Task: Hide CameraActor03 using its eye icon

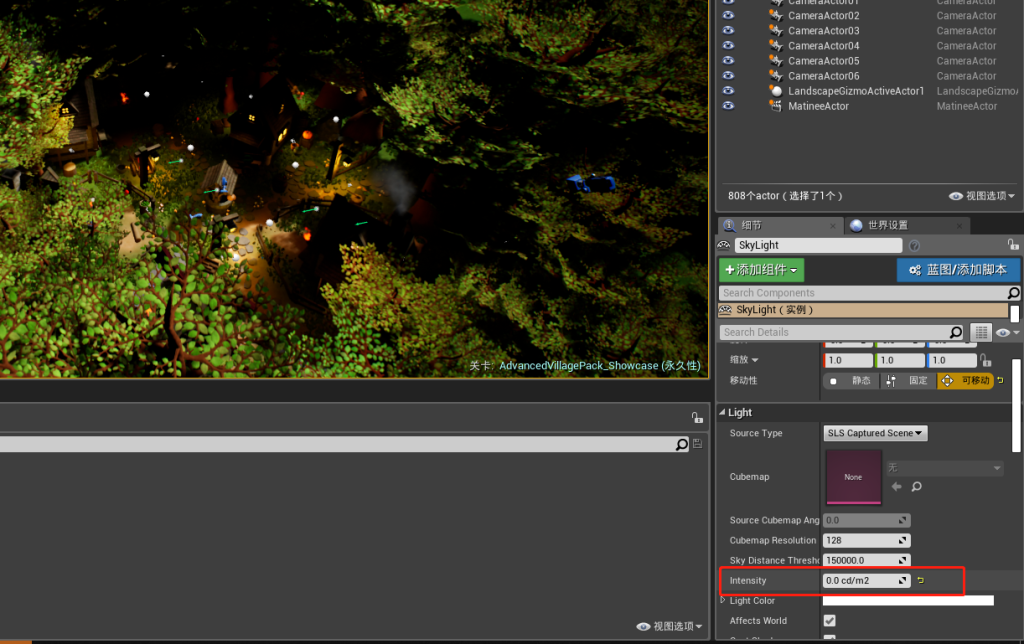Action: (x=728, y=31)
